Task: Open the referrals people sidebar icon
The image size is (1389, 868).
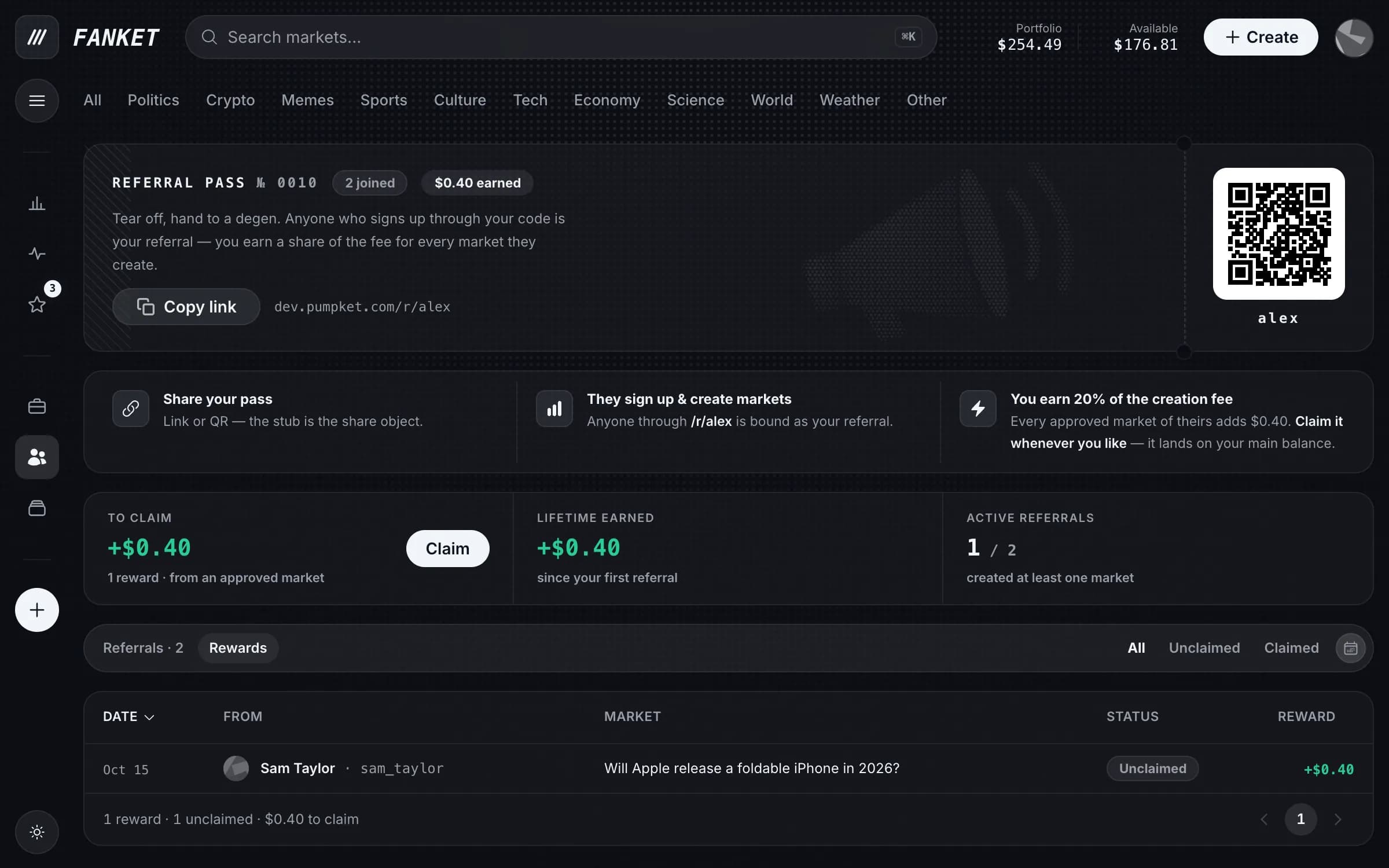Action: coord(37,457)
